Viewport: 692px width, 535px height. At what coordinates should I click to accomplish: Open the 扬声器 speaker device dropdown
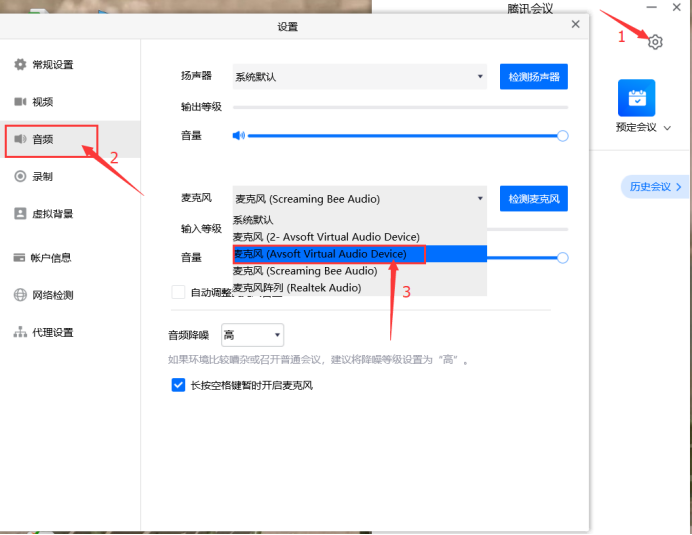[360, 77]
